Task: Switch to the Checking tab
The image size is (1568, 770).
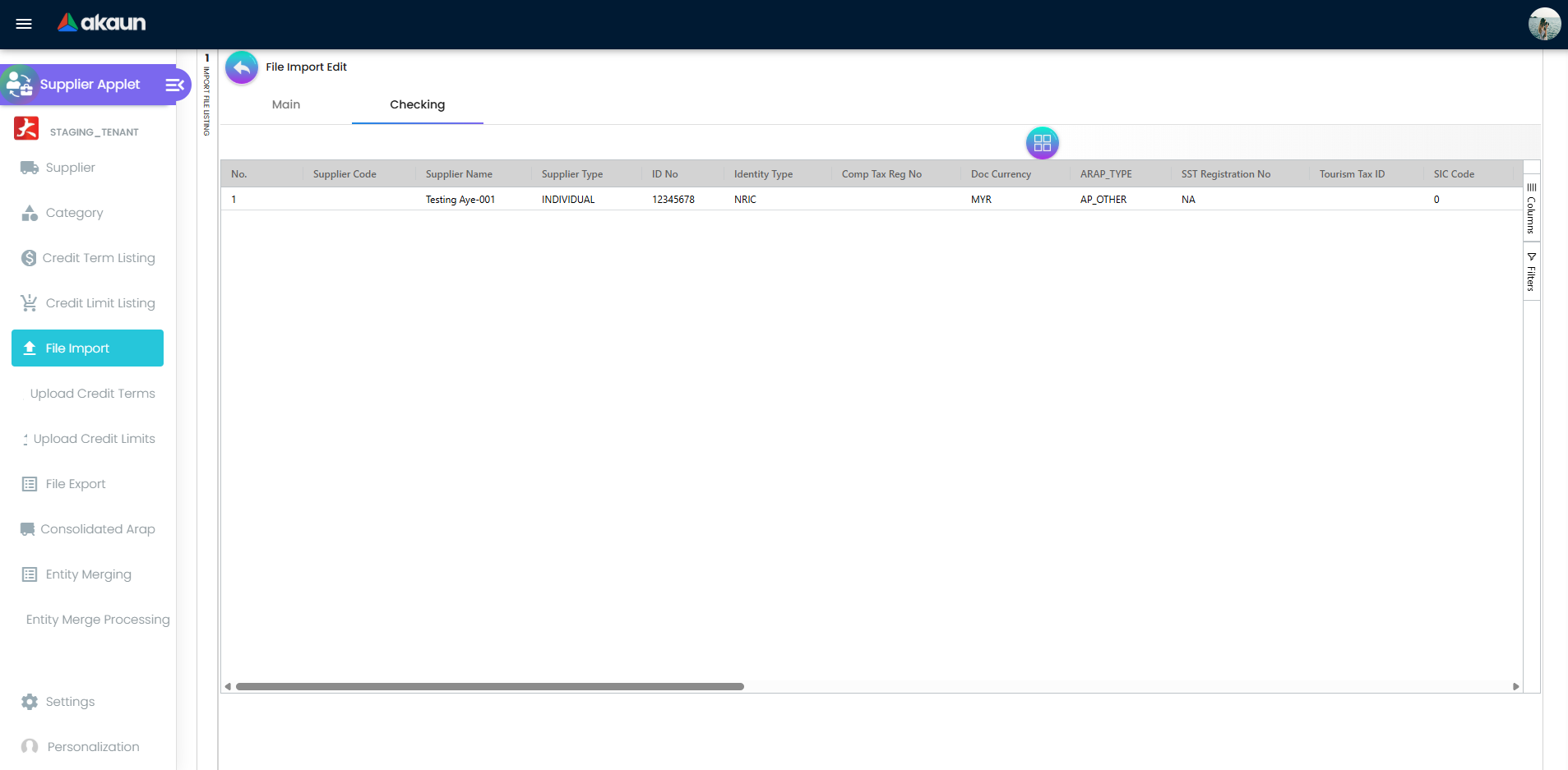Action: (417, 105)
